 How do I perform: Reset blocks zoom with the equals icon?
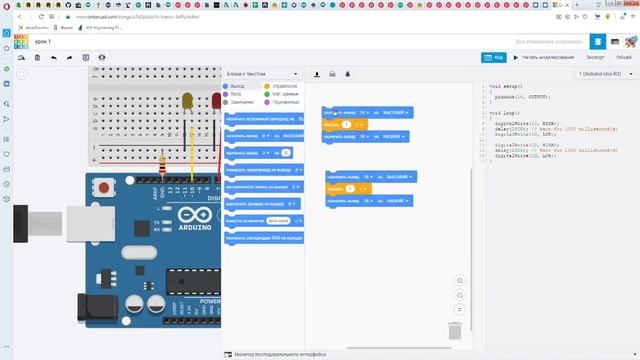[460, 310]
